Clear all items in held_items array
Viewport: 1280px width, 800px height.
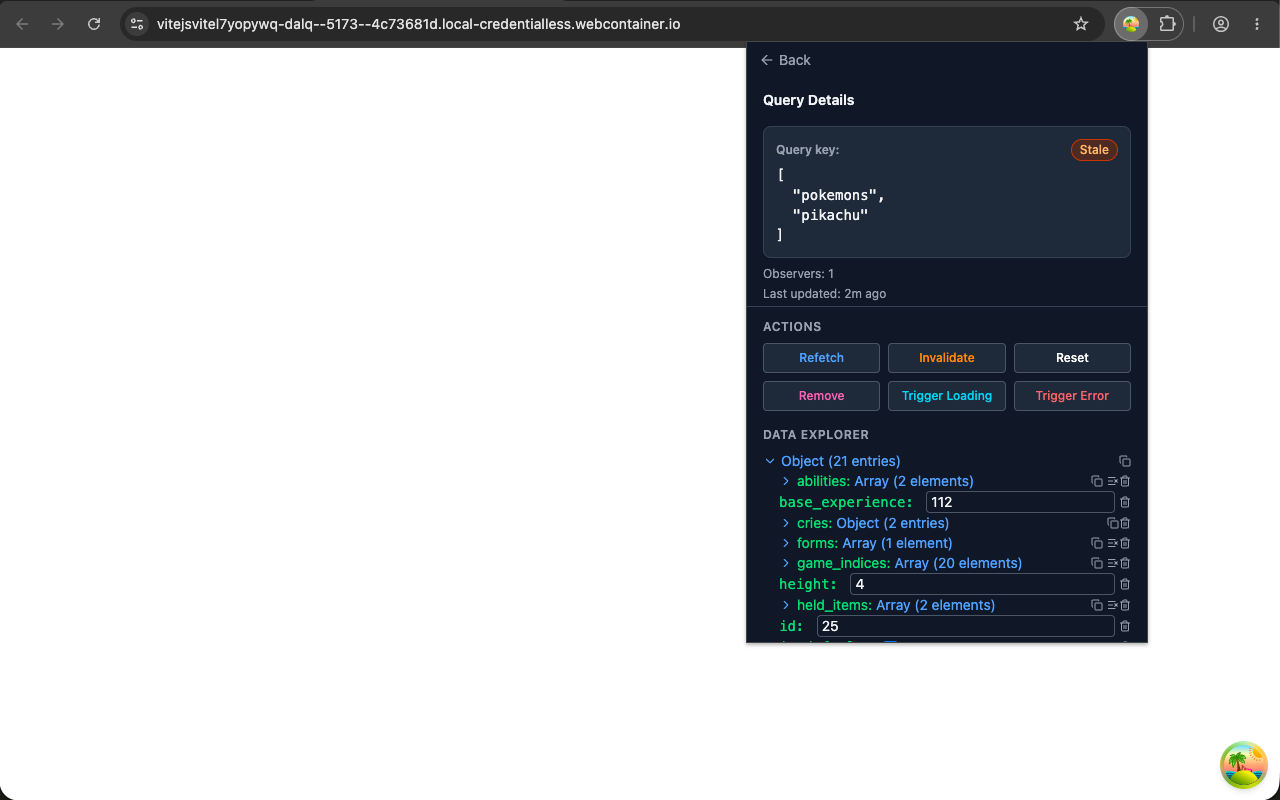[1112, 605]
